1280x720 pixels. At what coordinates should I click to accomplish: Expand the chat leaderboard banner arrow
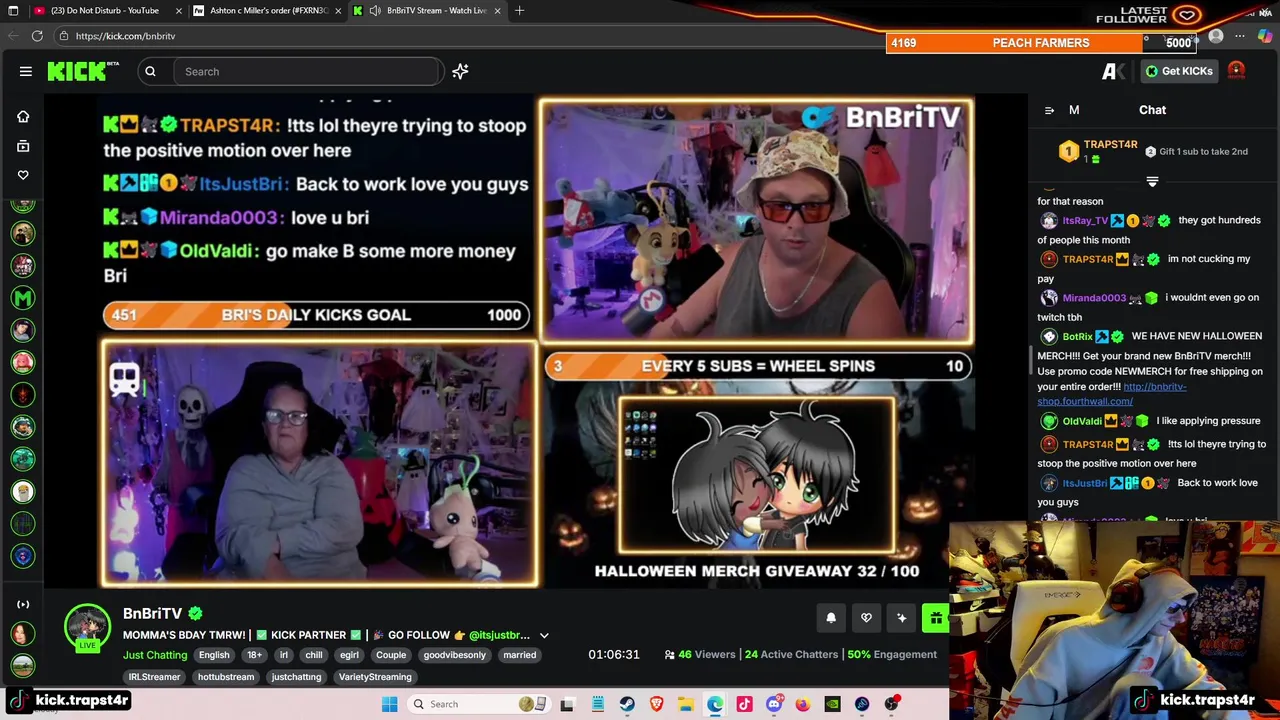tap(1152, 182)
